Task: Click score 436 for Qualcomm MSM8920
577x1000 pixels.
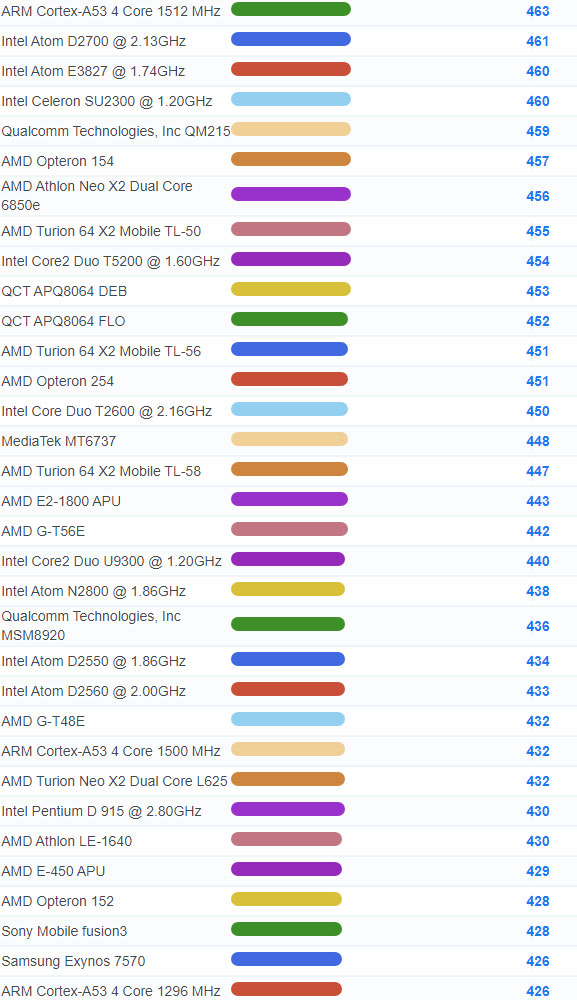Action: click(537, 626)
